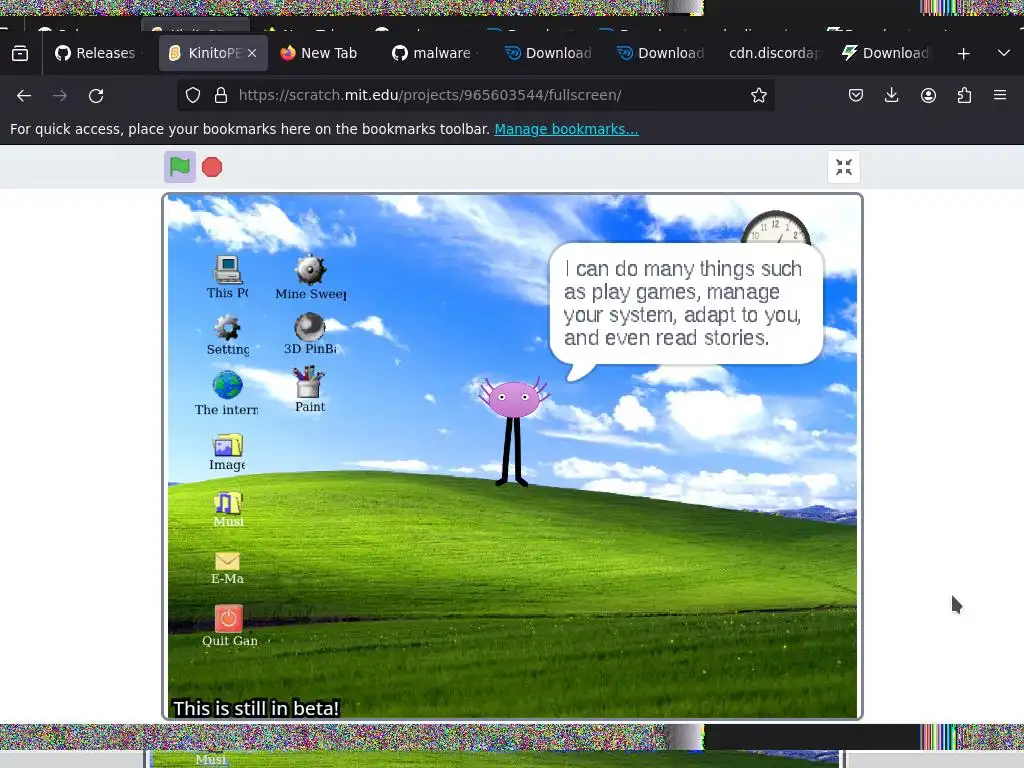Open the Images folder icon

pos(227,452)
